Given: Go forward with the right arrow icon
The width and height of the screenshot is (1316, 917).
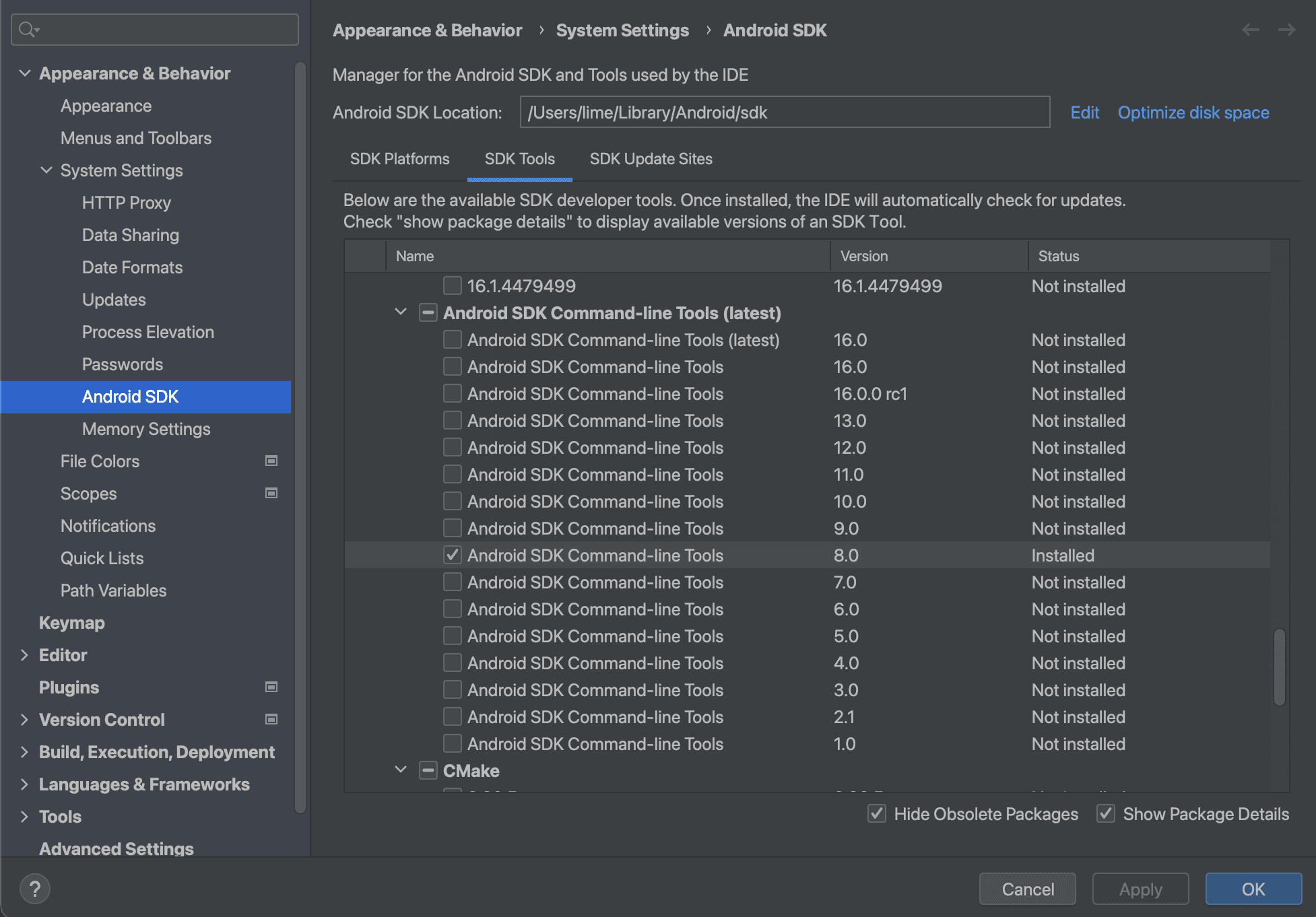Looking at the screenshot, I should [x=1287, y=30].
